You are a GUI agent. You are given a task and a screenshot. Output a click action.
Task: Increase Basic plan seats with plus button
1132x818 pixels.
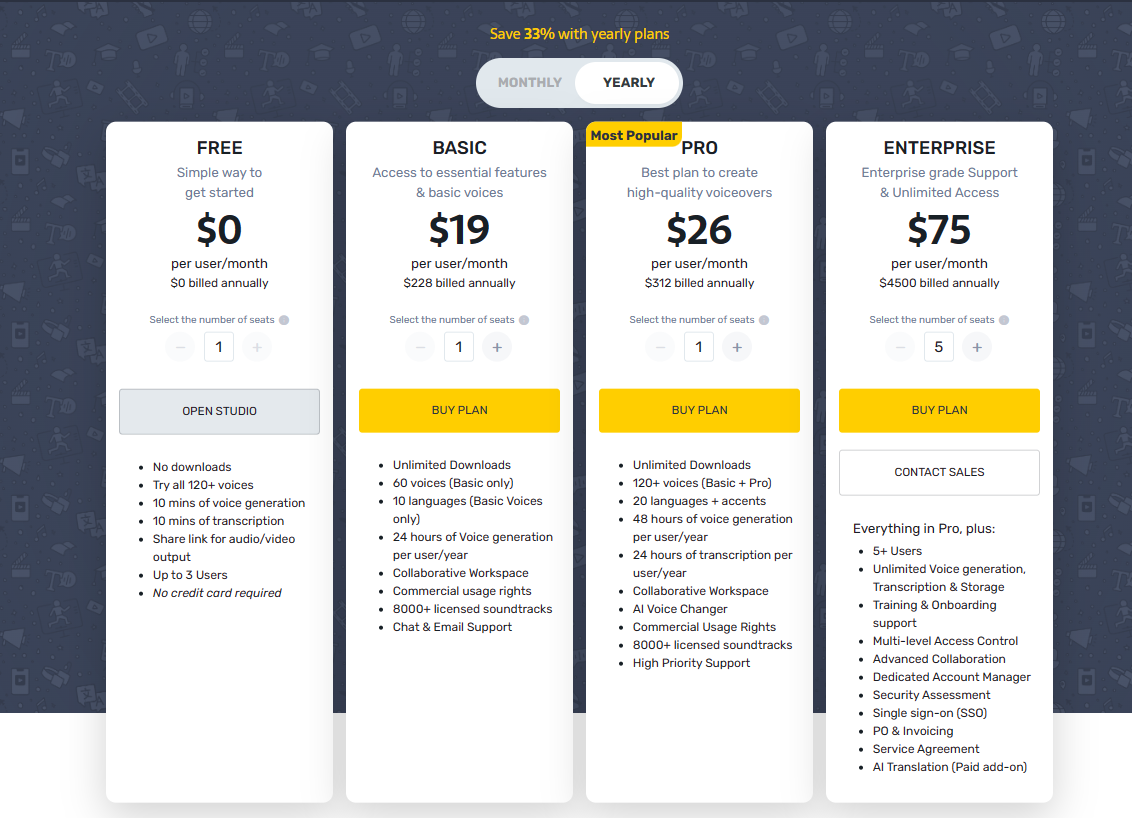(x=497, y=347)
